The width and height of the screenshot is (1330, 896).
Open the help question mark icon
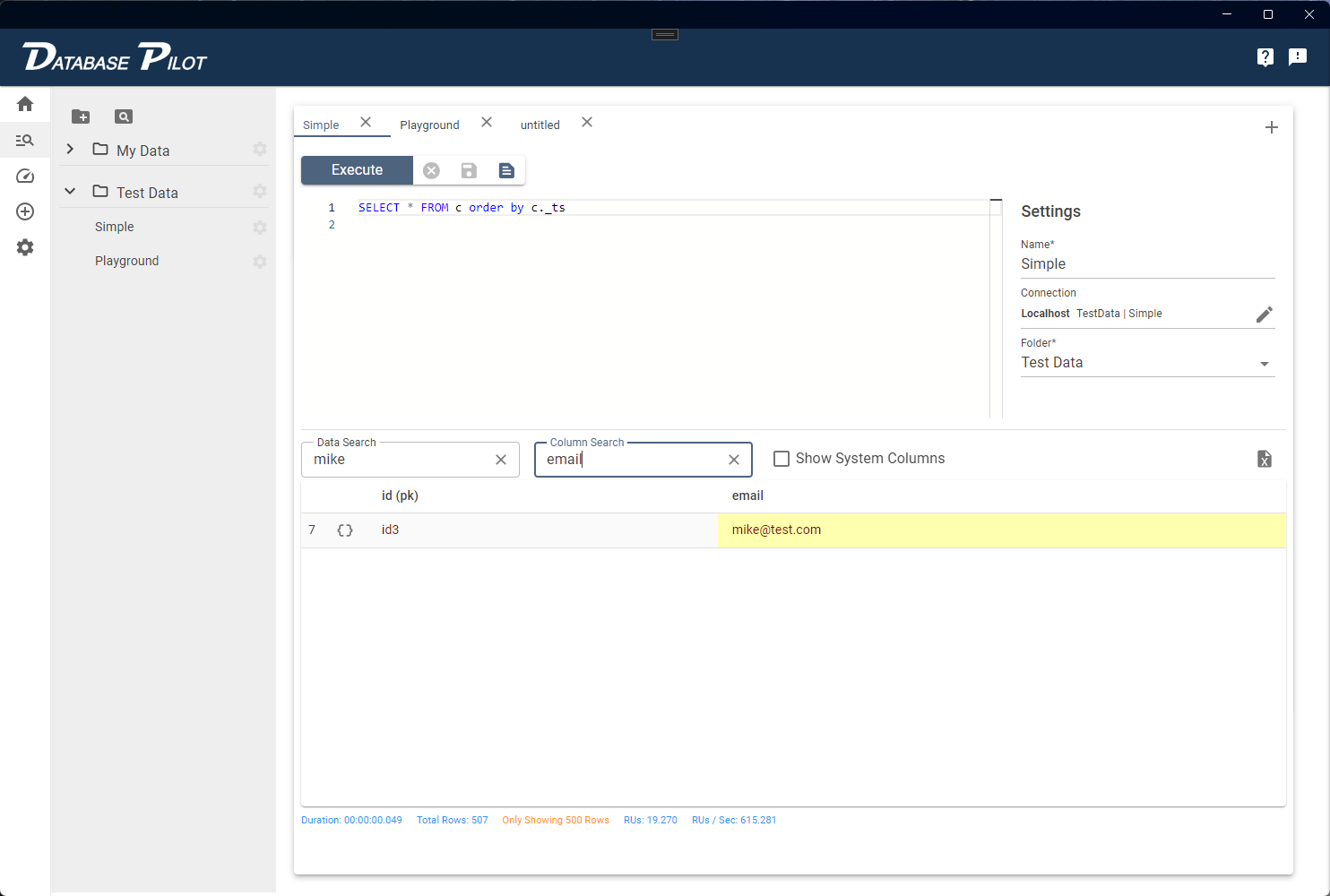(x=1265, y=57)
